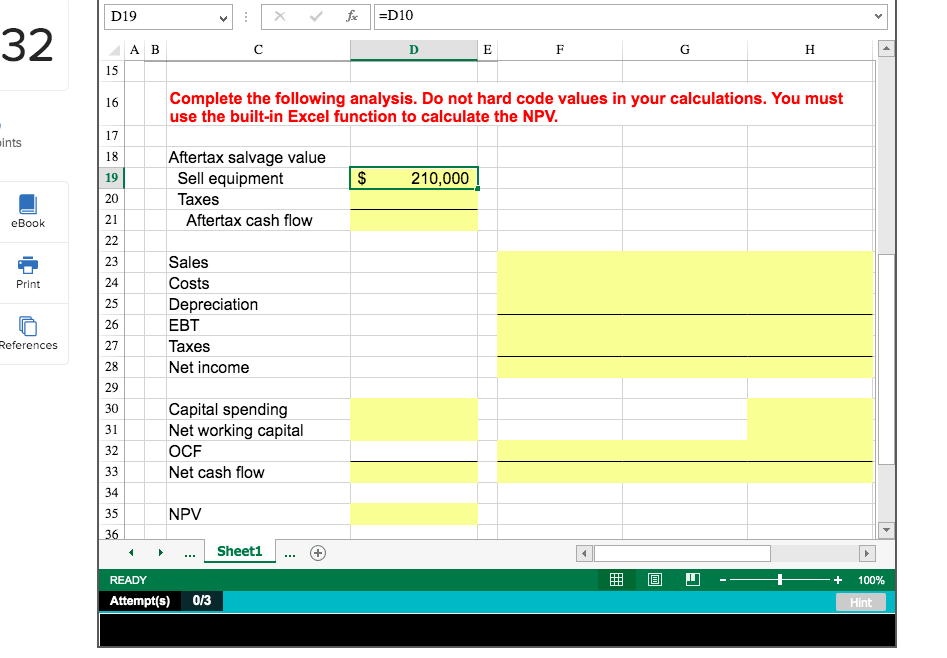Screen dimensions: 947x658
Task: Click the Cancel (X) icon in formula bar
Action: click(279, 16)
